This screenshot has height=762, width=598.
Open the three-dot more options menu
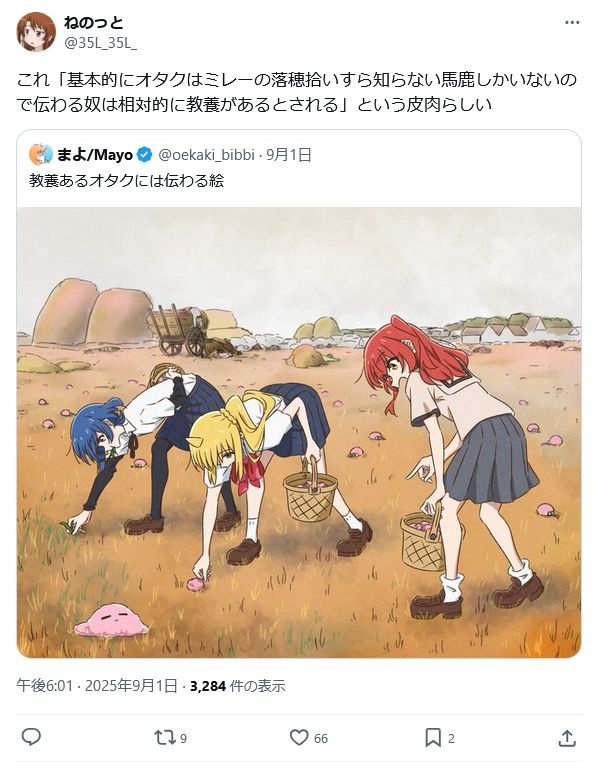pyautogui.click(x=572, y=23)
